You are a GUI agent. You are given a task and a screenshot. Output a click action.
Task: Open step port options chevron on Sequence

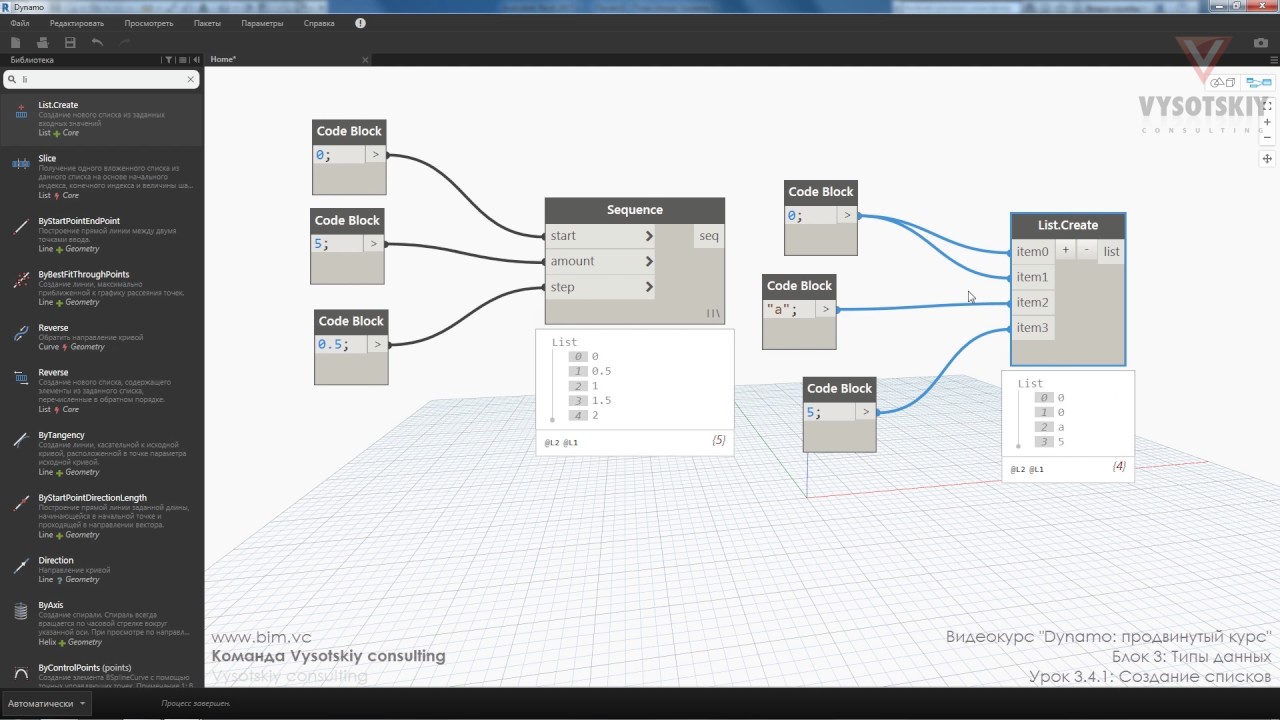(649, 287)
